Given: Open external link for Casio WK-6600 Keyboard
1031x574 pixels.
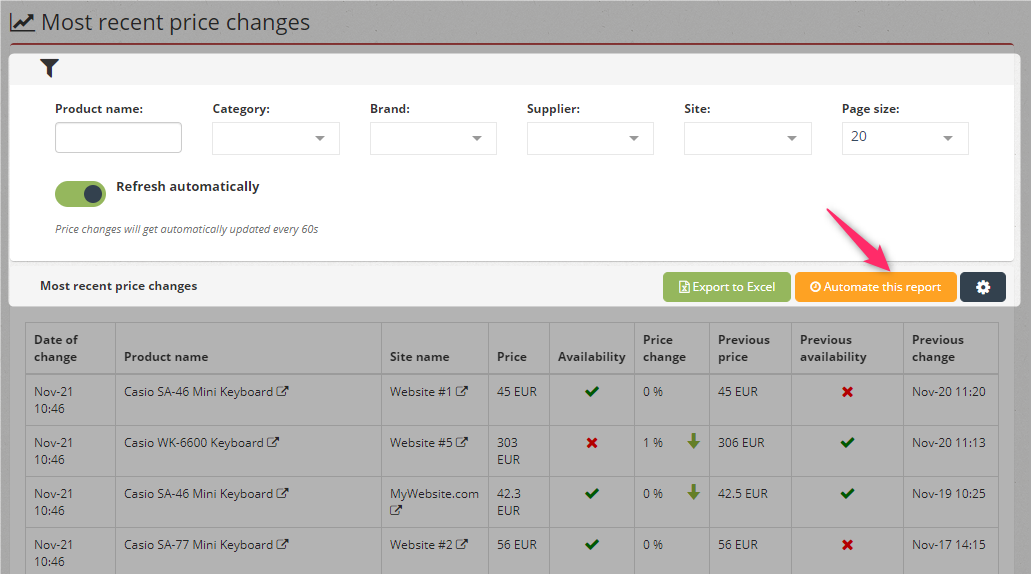Looking at the screenshot, I should coord(273,442).
